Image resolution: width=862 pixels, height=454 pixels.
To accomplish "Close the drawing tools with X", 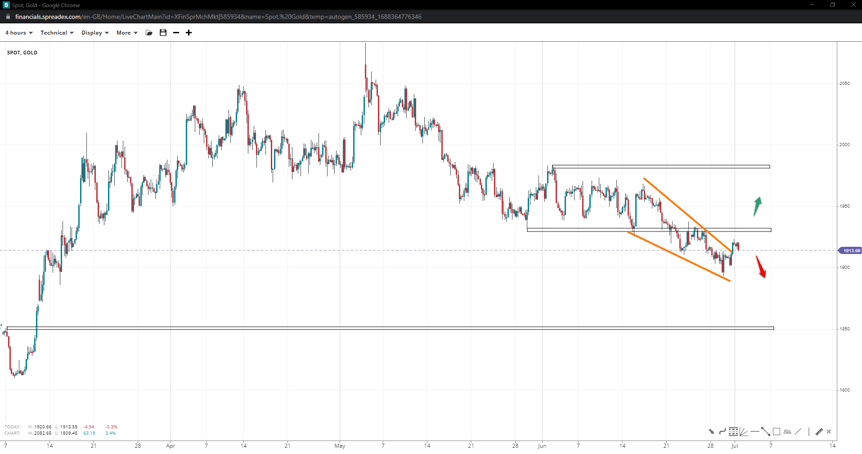I will (x=829, y=432).
